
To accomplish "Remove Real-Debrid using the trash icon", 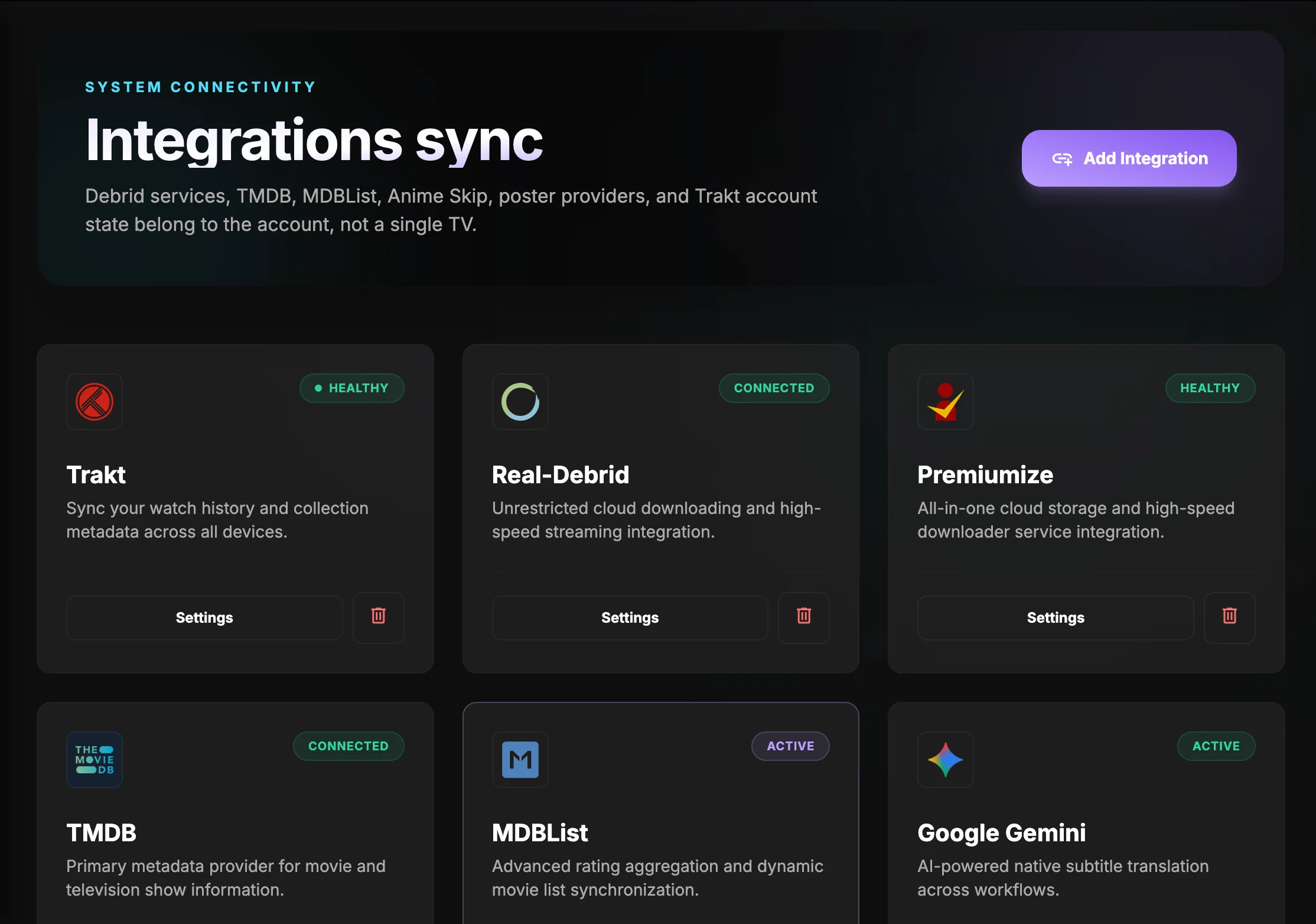I will (803, 617).
